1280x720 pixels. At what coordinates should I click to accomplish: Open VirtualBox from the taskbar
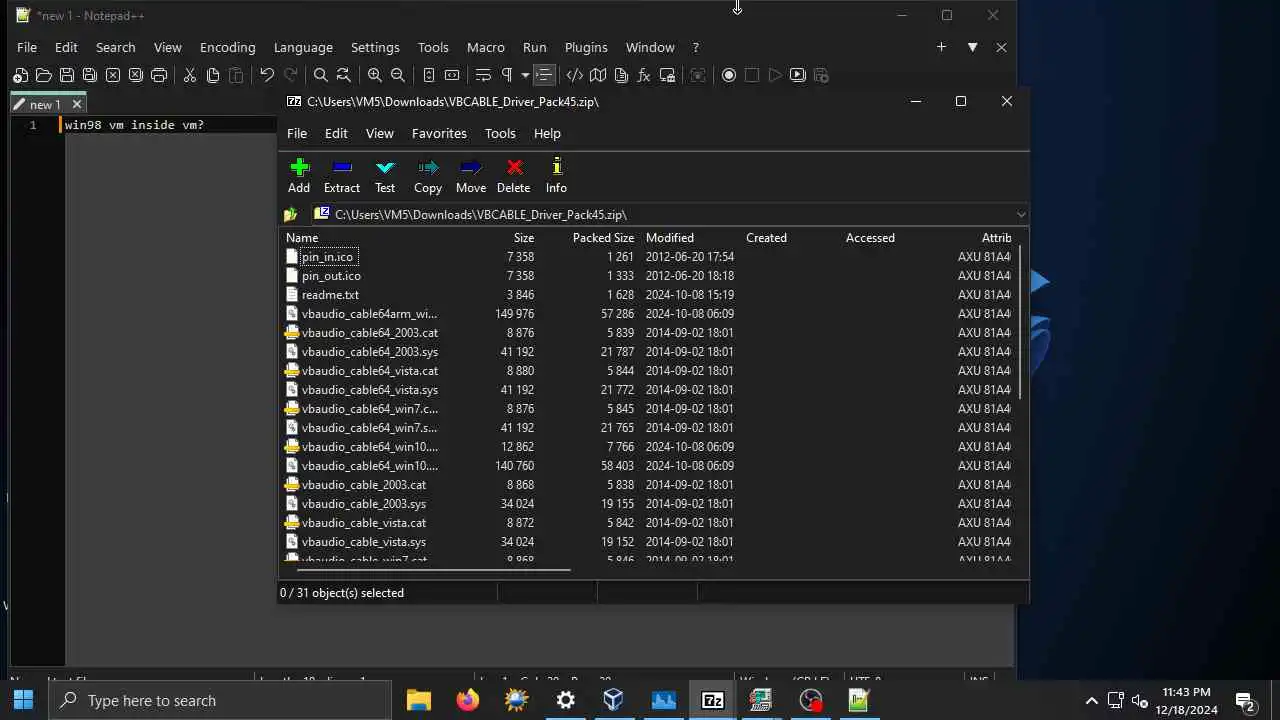point(614,700)
